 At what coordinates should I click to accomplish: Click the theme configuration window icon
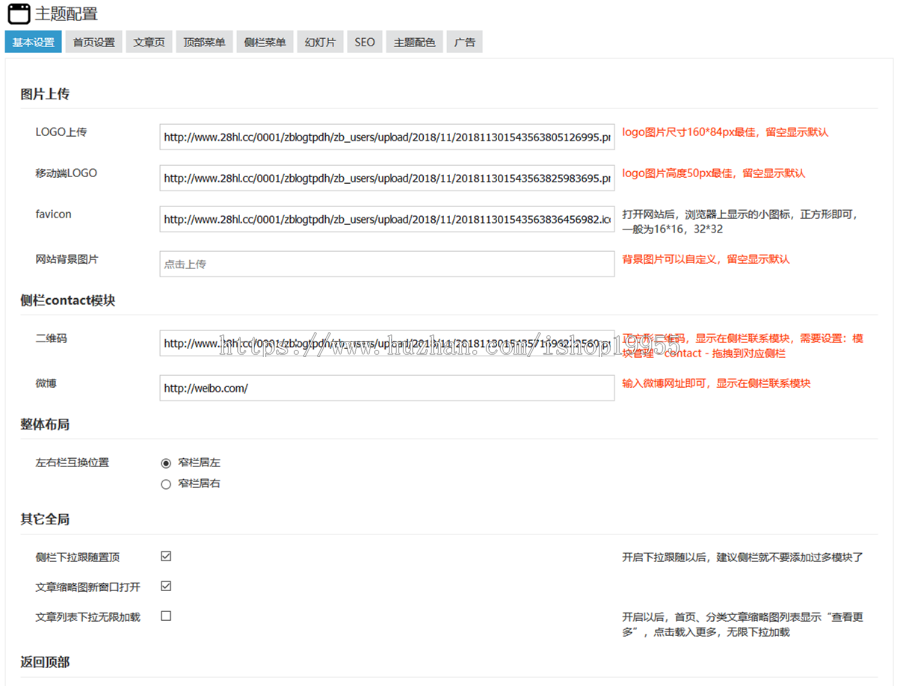(x=18, y=14)
